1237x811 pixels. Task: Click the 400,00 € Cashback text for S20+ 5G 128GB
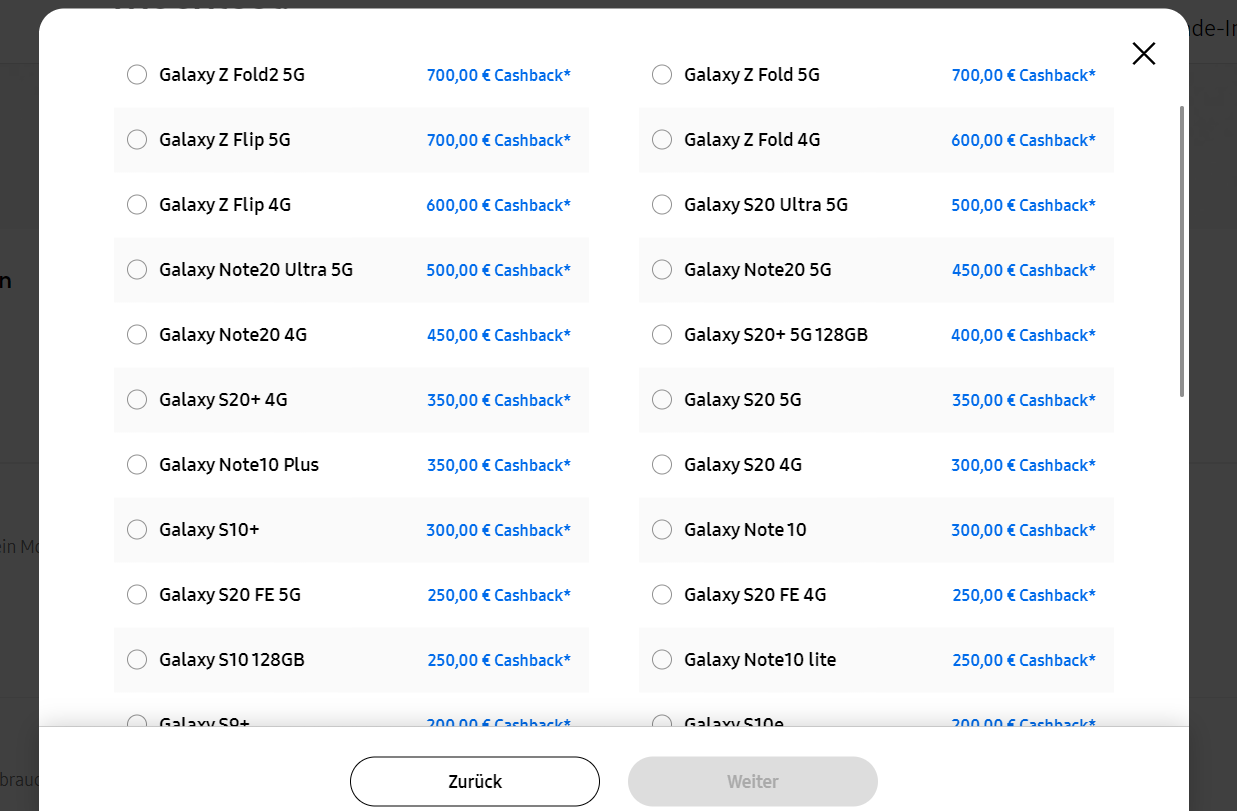point(1024,335)
